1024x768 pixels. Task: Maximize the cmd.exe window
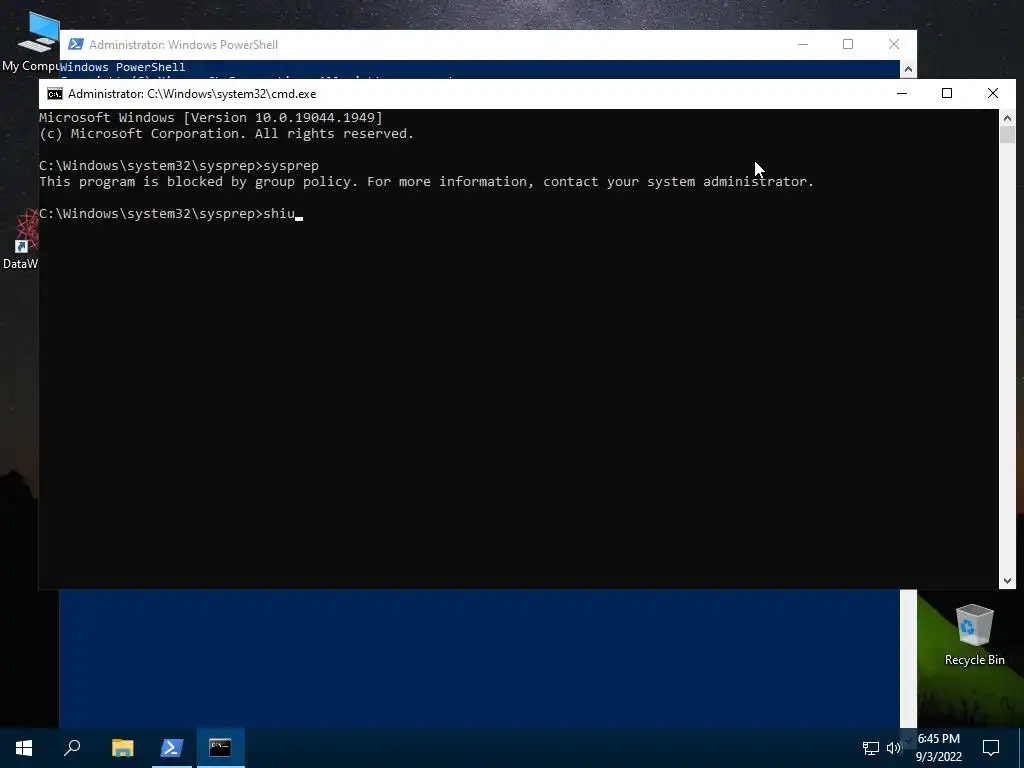point(947,93)
